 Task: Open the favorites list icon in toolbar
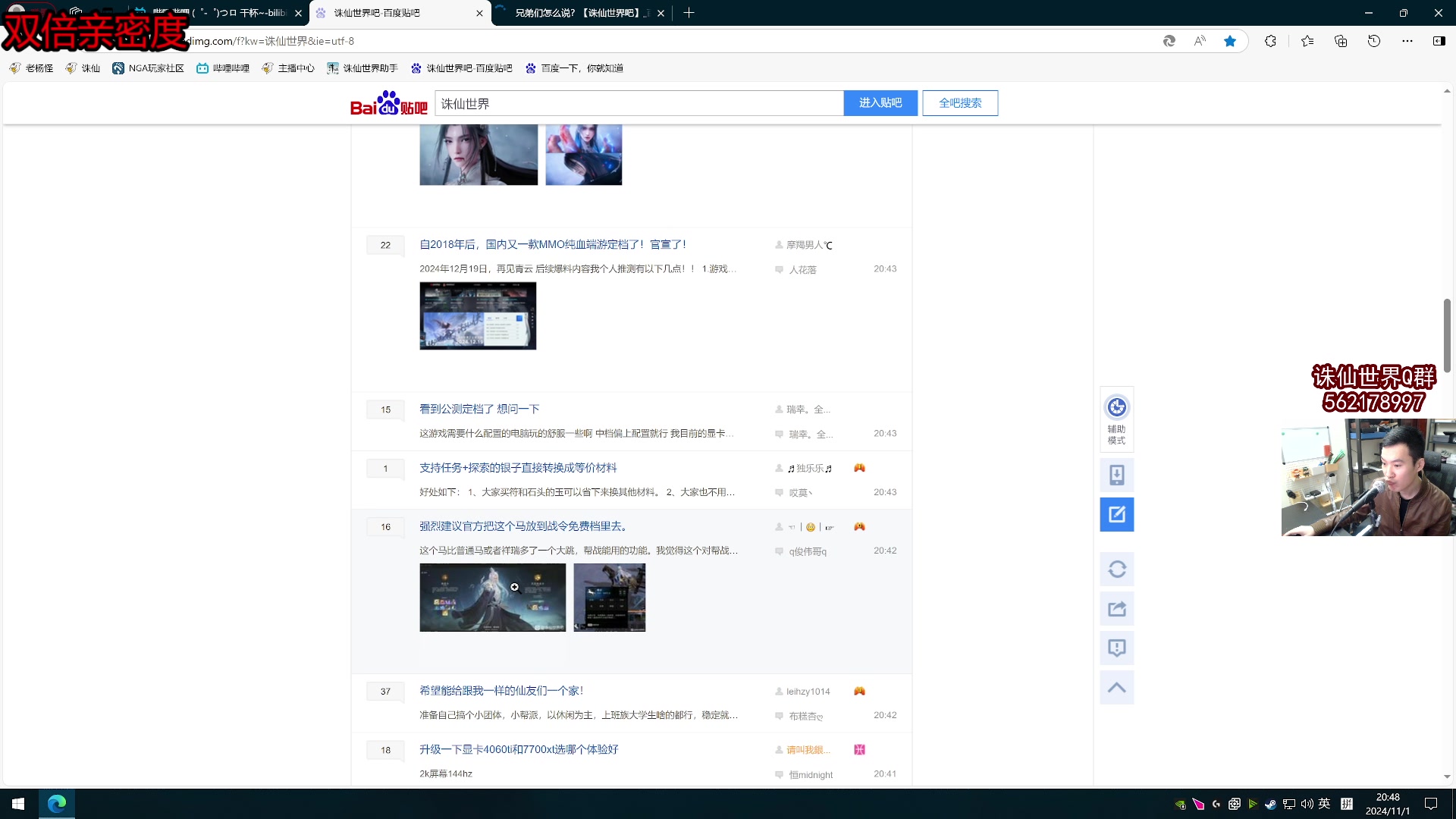(x=1307, y=41)
